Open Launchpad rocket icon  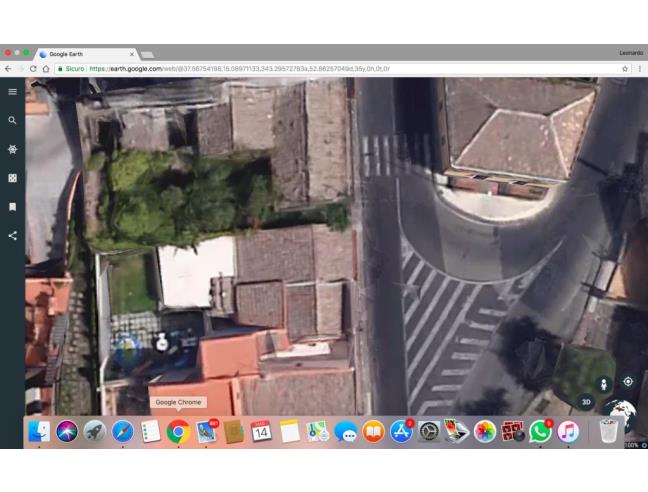pyautogui.click(x=95, y=432)
